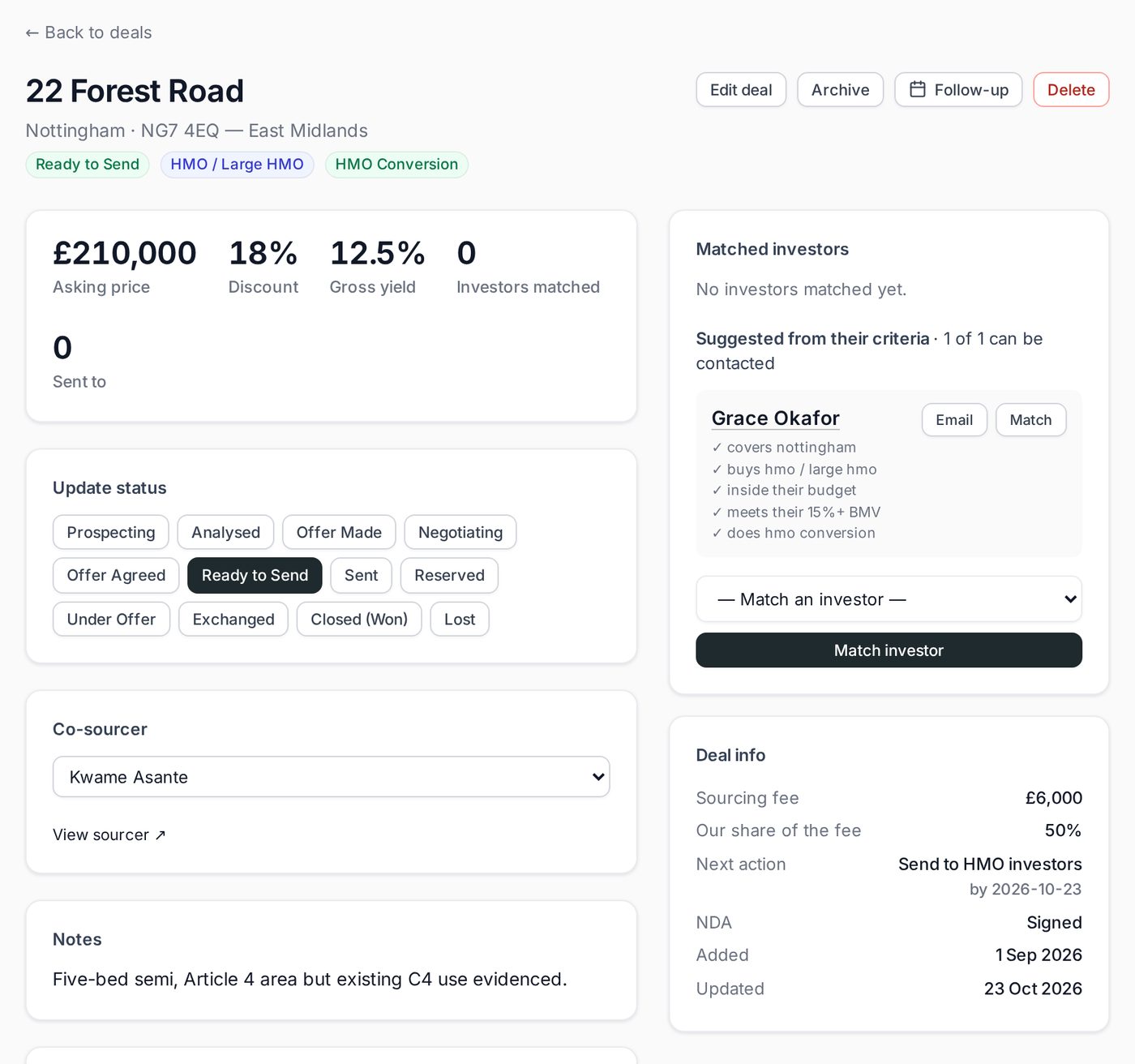Select the active Ready to Send status

pos(255,575)
